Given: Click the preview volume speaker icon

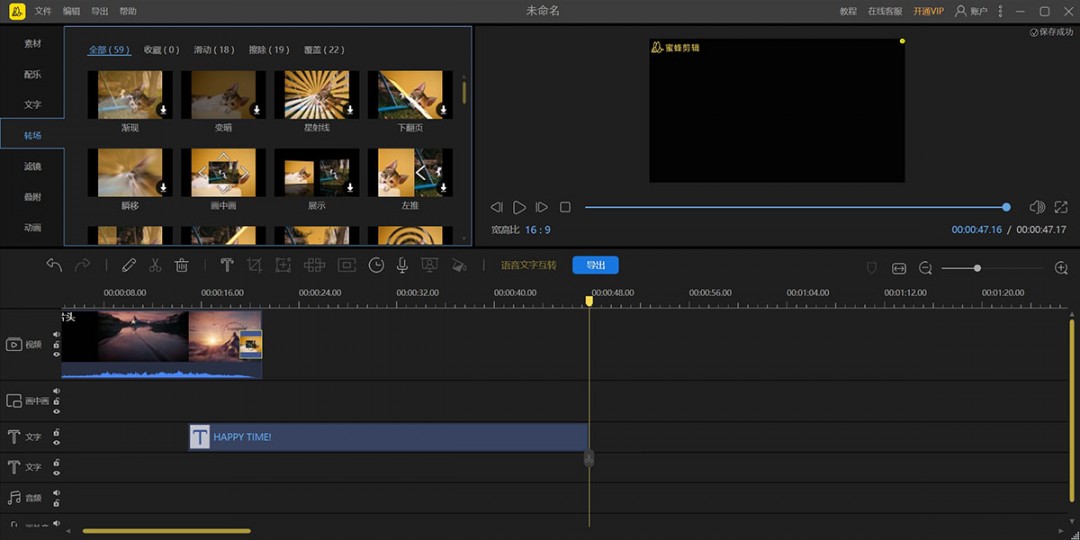Looking at the screenshot, I should pyautogui.click(x=1037, y=207).
